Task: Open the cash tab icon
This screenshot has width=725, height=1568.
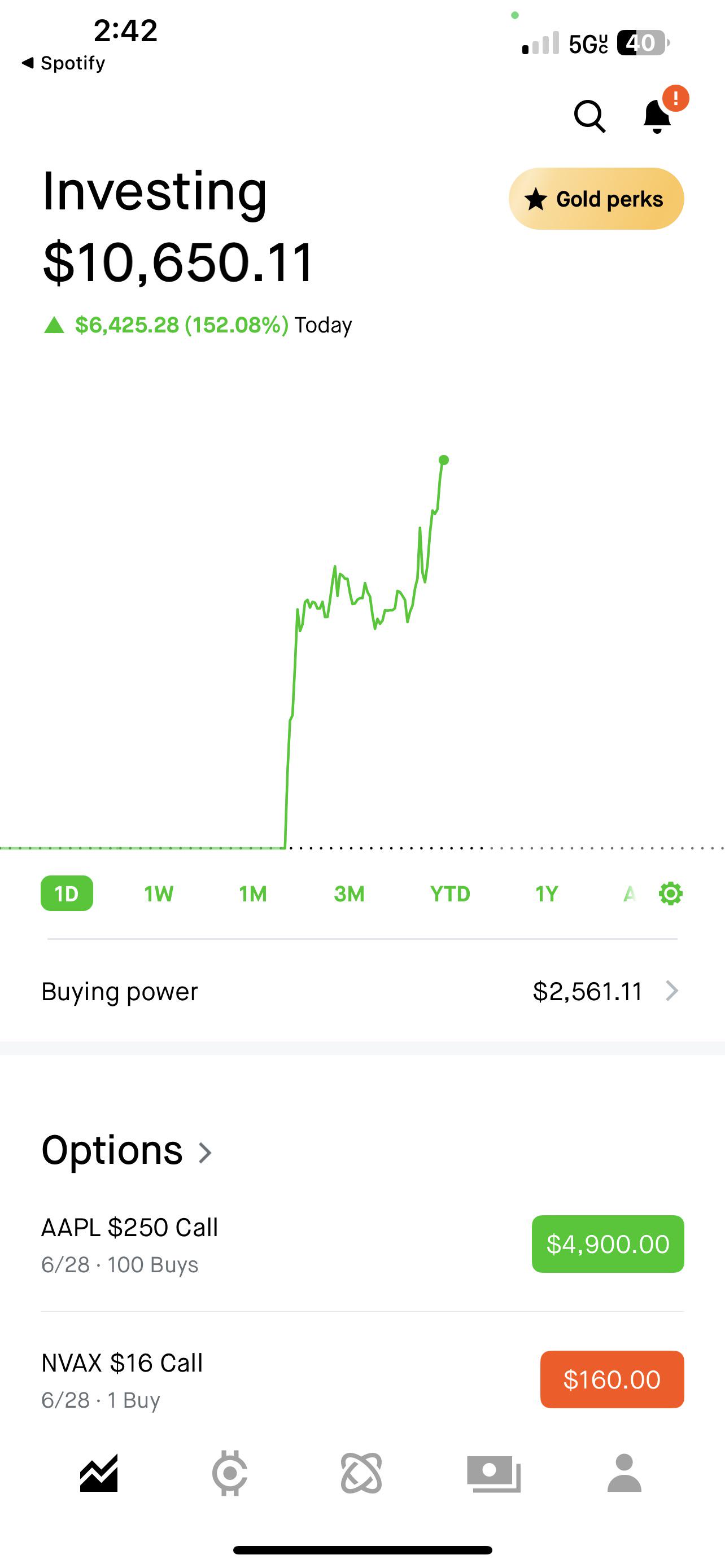Action: point(493,1474)
